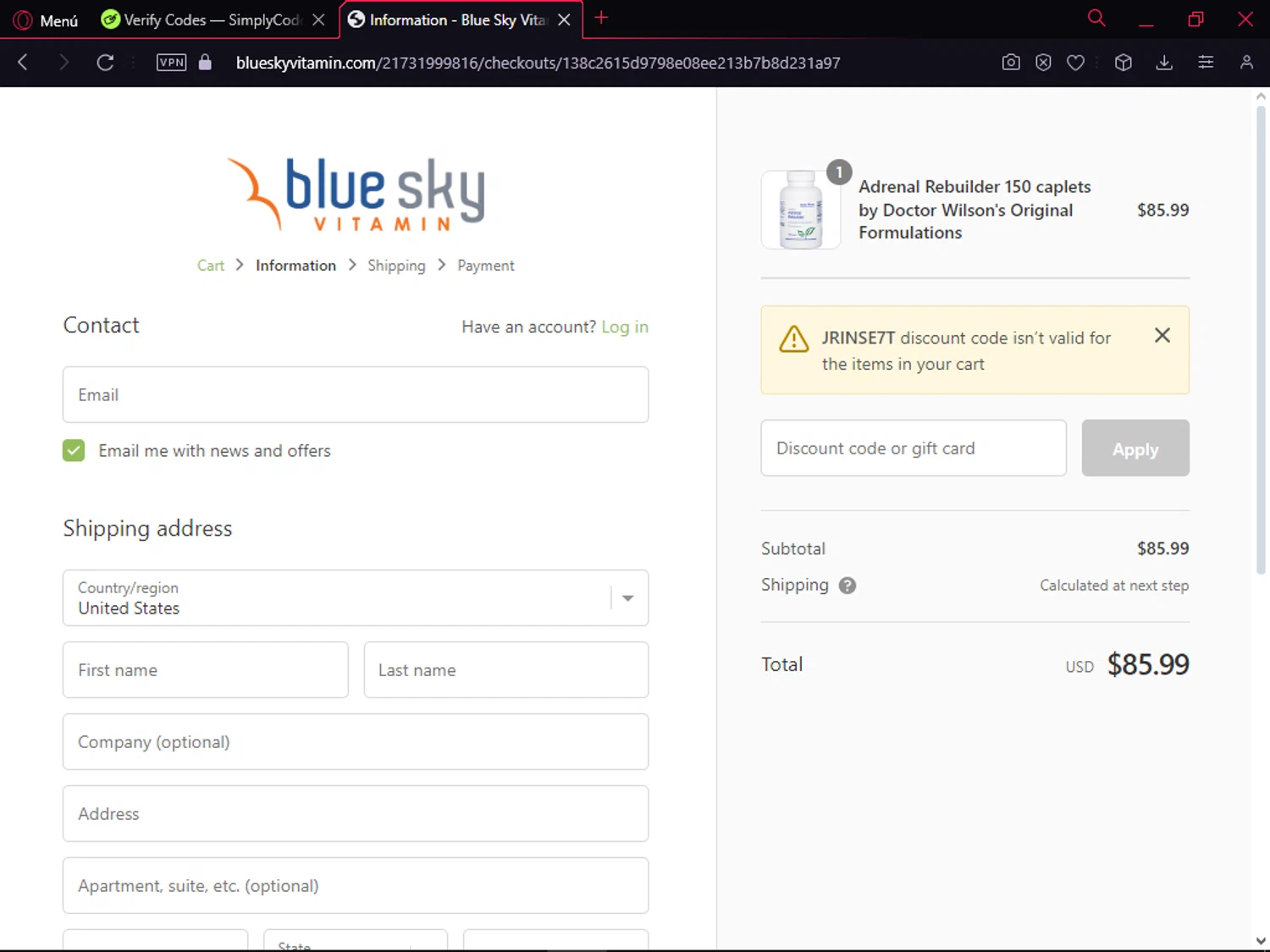The height and width of the screenshot is (952, 1270).
Task: Show site security padlock info
Action: (x=205, y=63)
